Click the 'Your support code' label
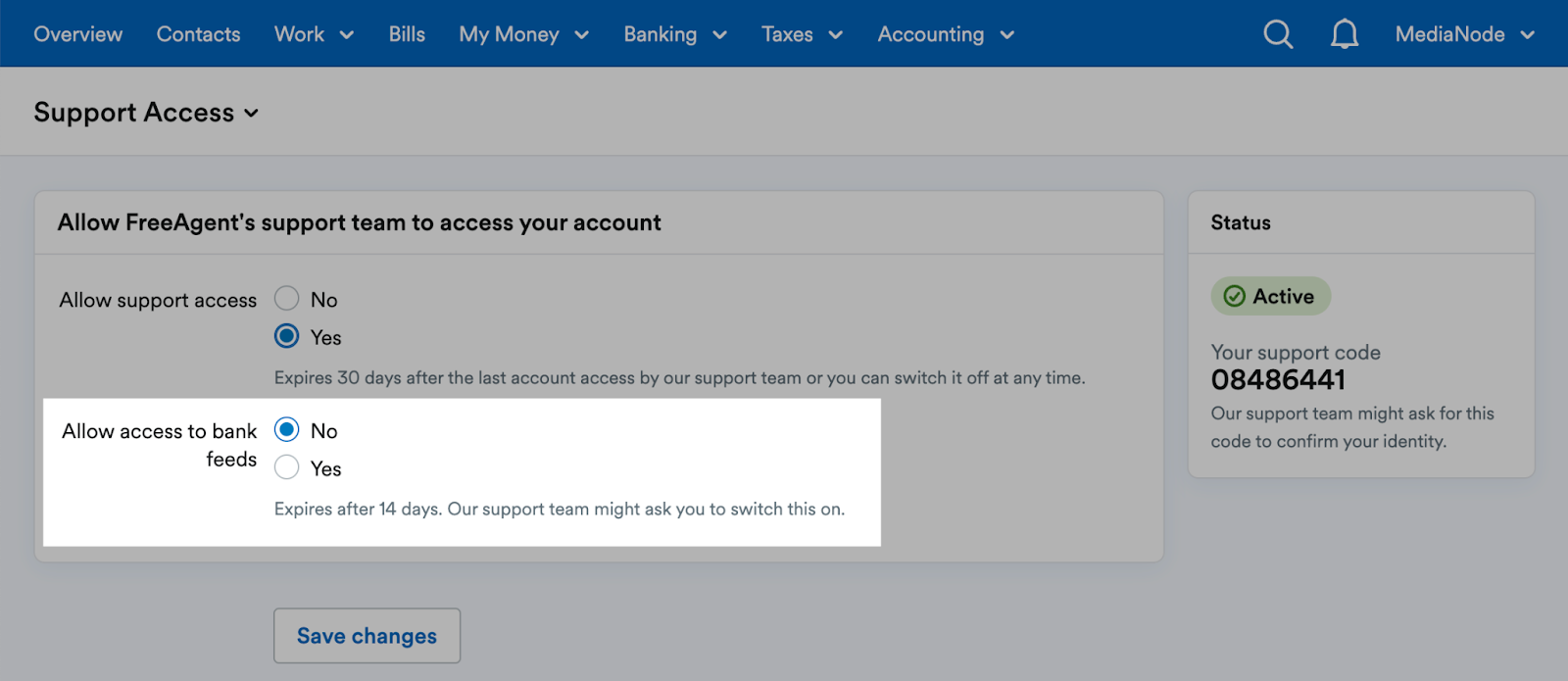This screenshot has width=1568, height=681. (1296, 353)
